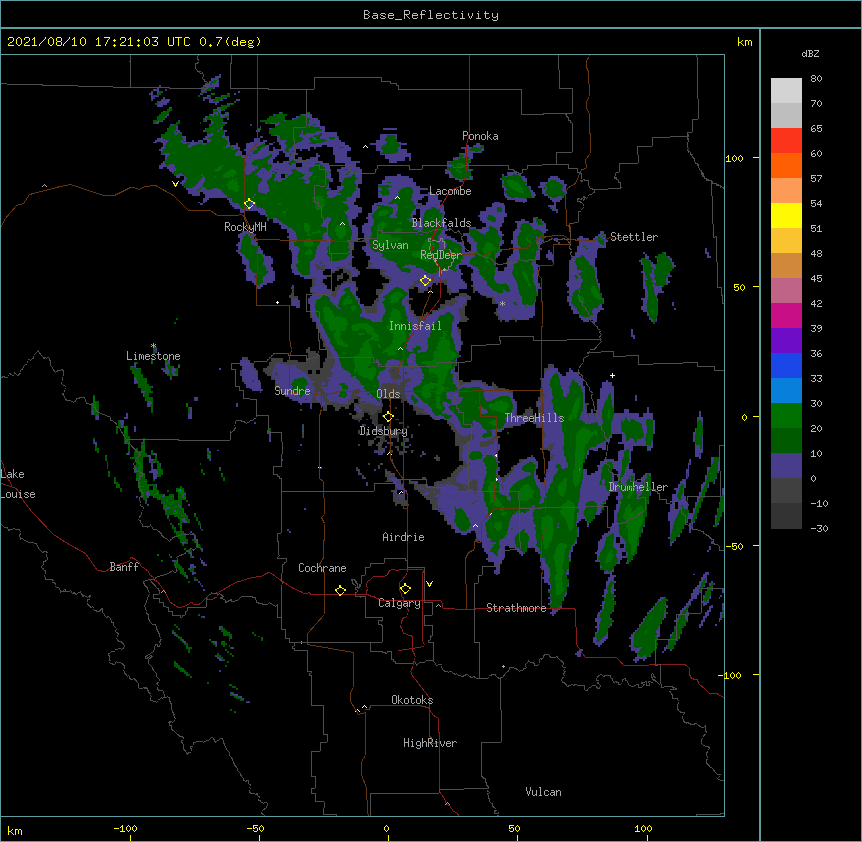The image size is (862, 842).
Task: Select the RedDeer label
Action: click(x=441, y=255)
